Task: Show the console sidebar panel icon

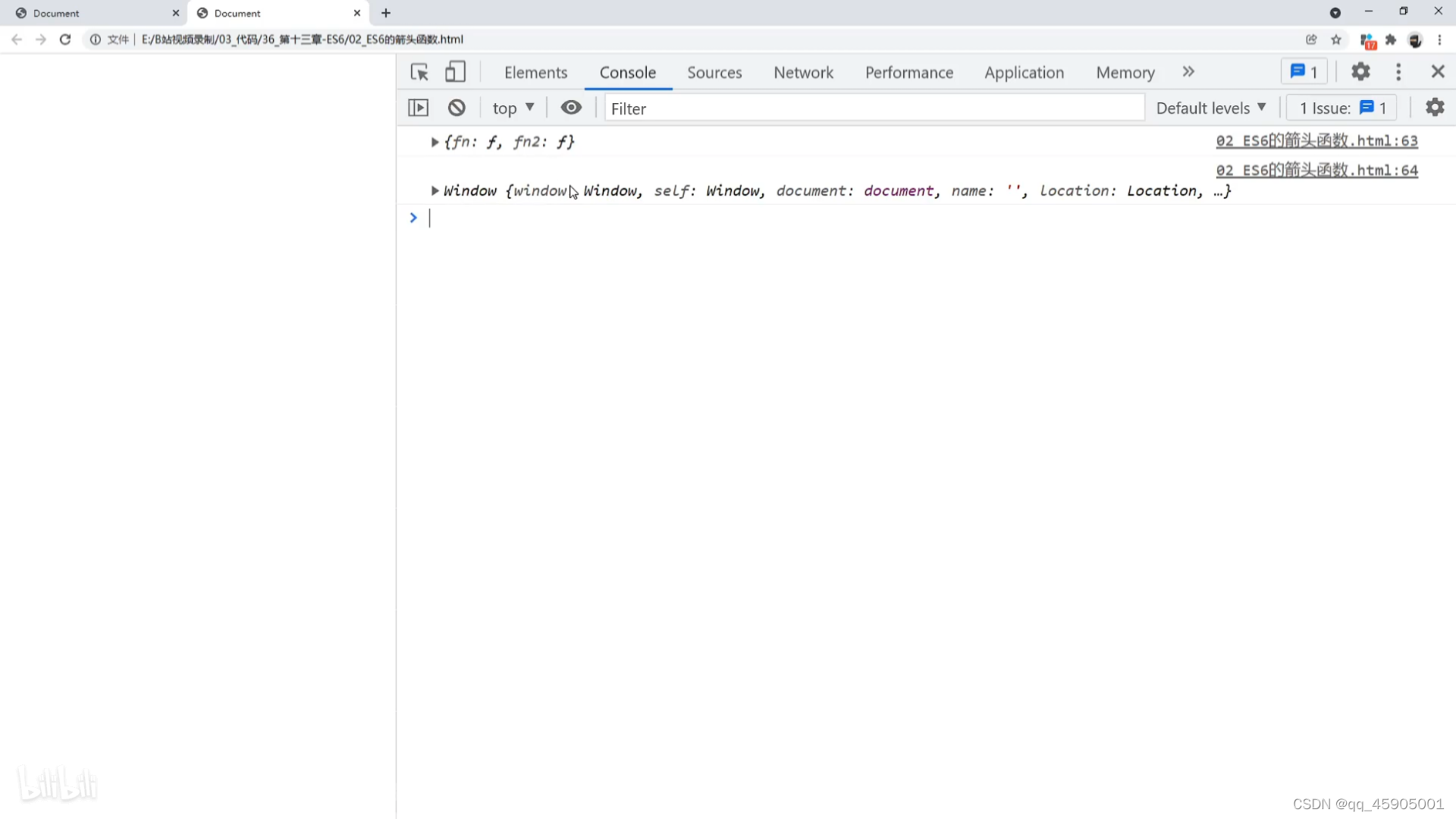Action: (419, 108)
